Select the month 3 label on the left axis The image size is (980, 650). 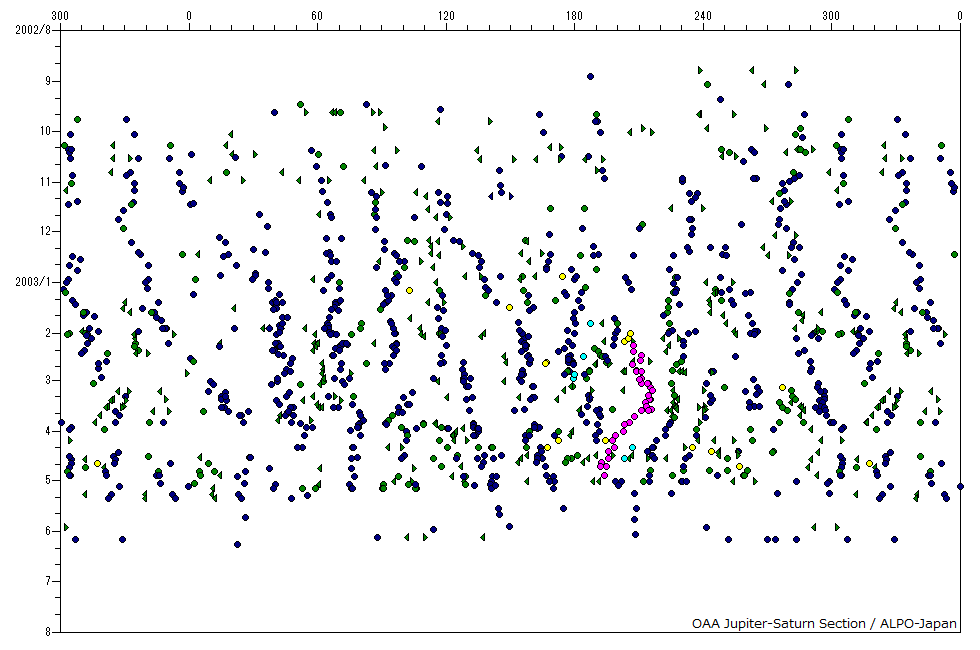(48, 380)
